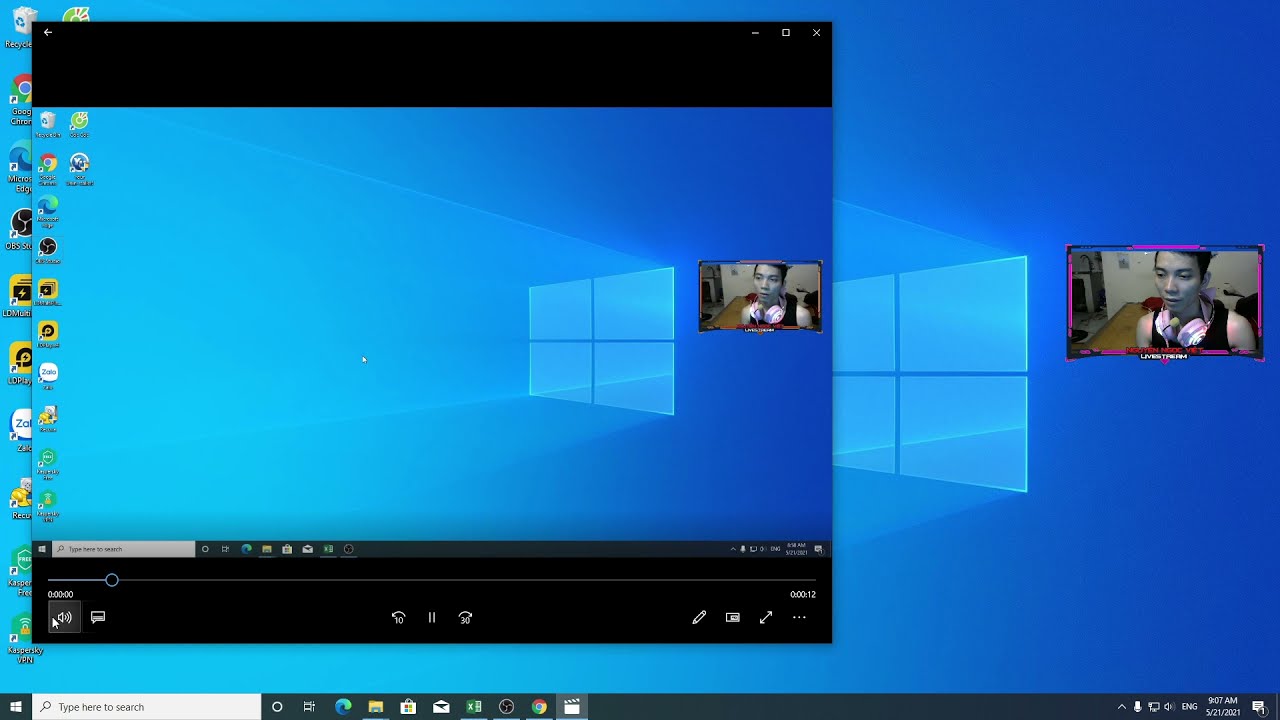Pause the video playback
1280x720 pixels.
432,618
